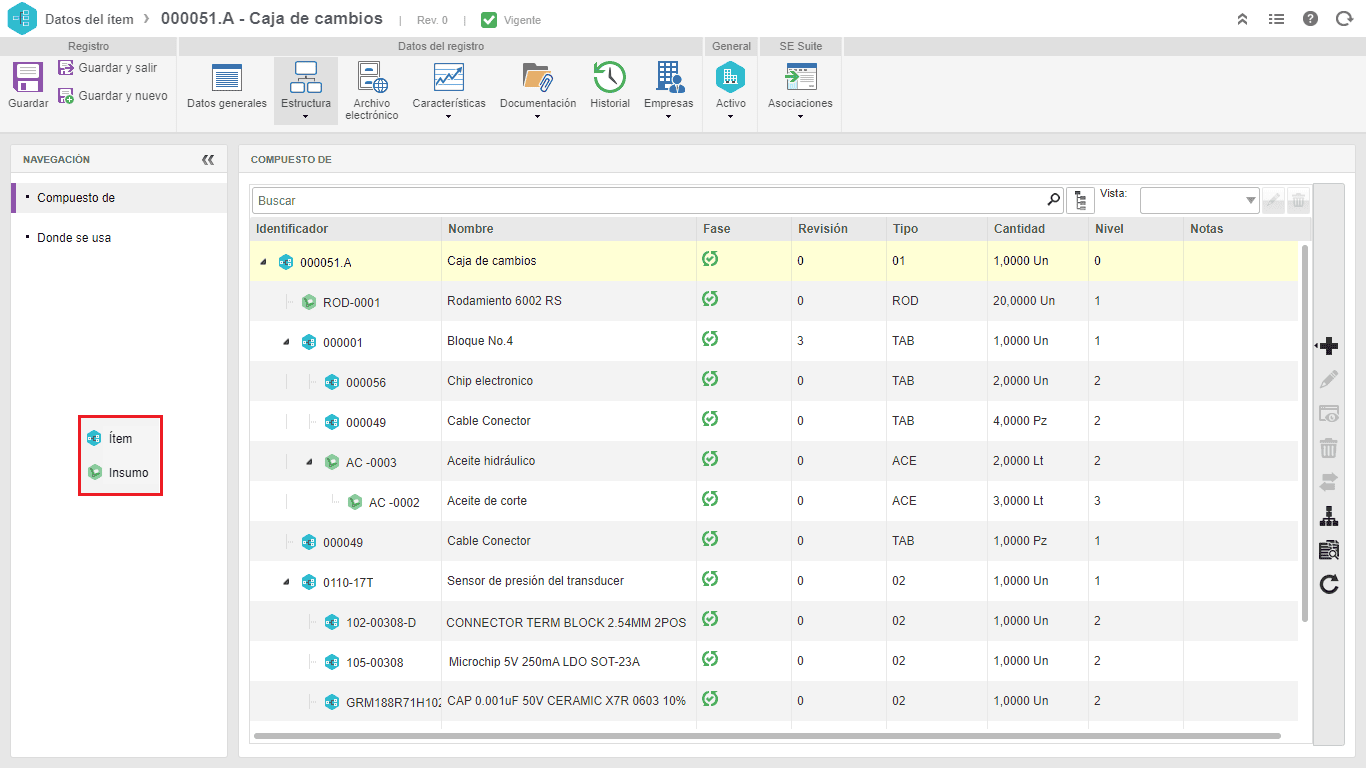Open the Historial view

[610, 86]
